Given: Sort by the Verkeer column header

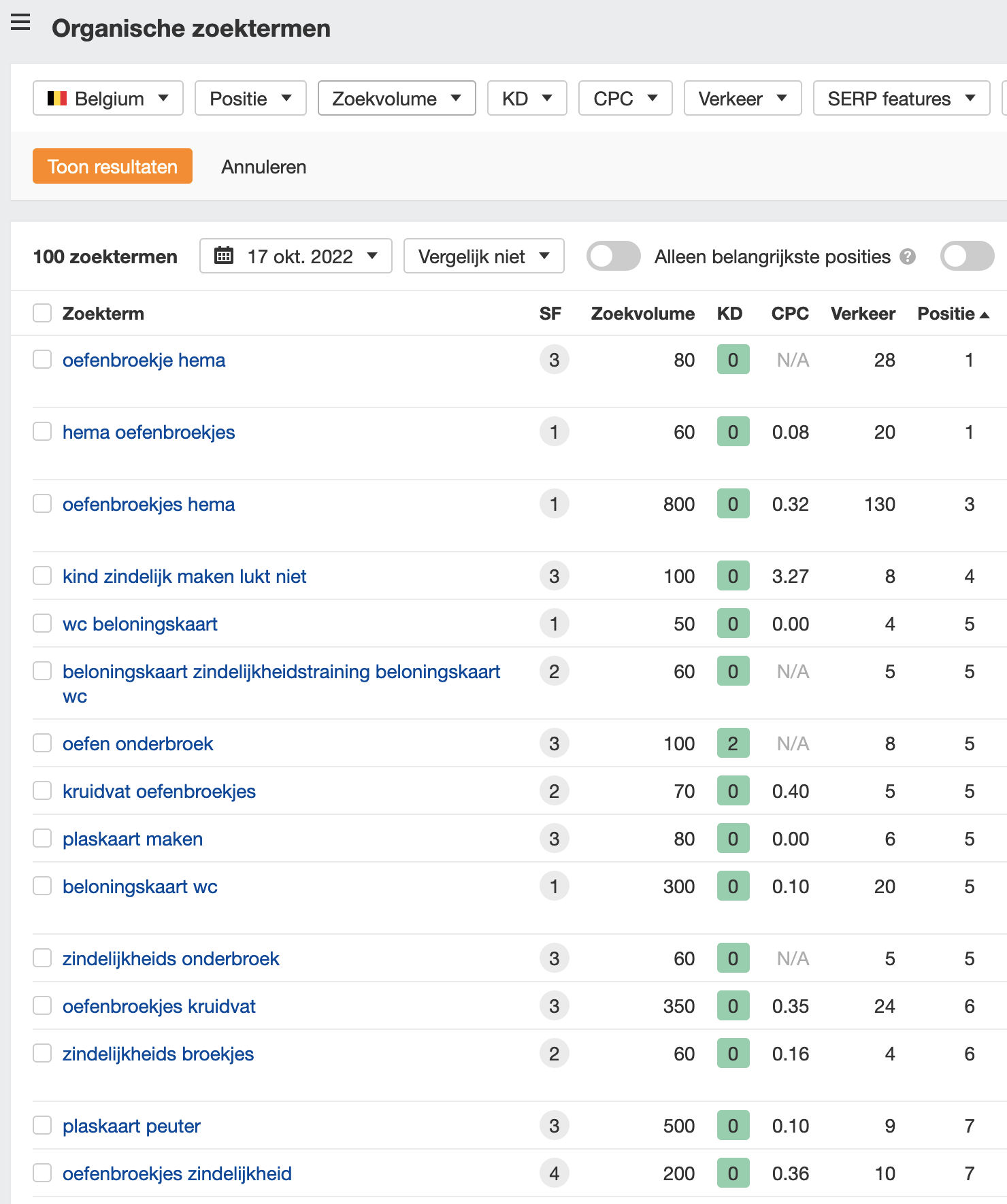Looking at the screenshot, I should pyautogui.click(x=863, y=314).
